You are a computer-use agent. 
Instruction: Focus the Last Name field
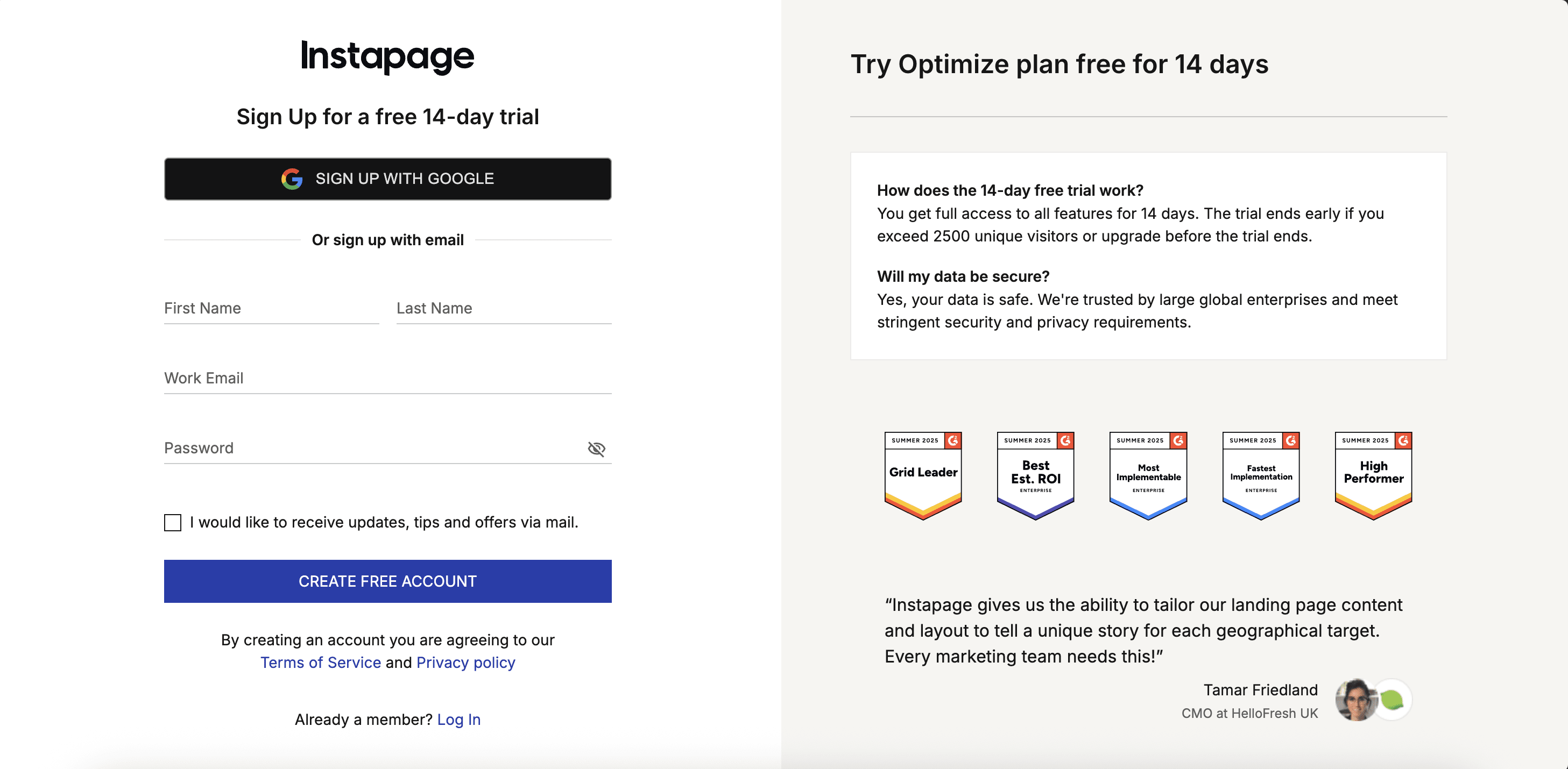click(x=504, y=309)
